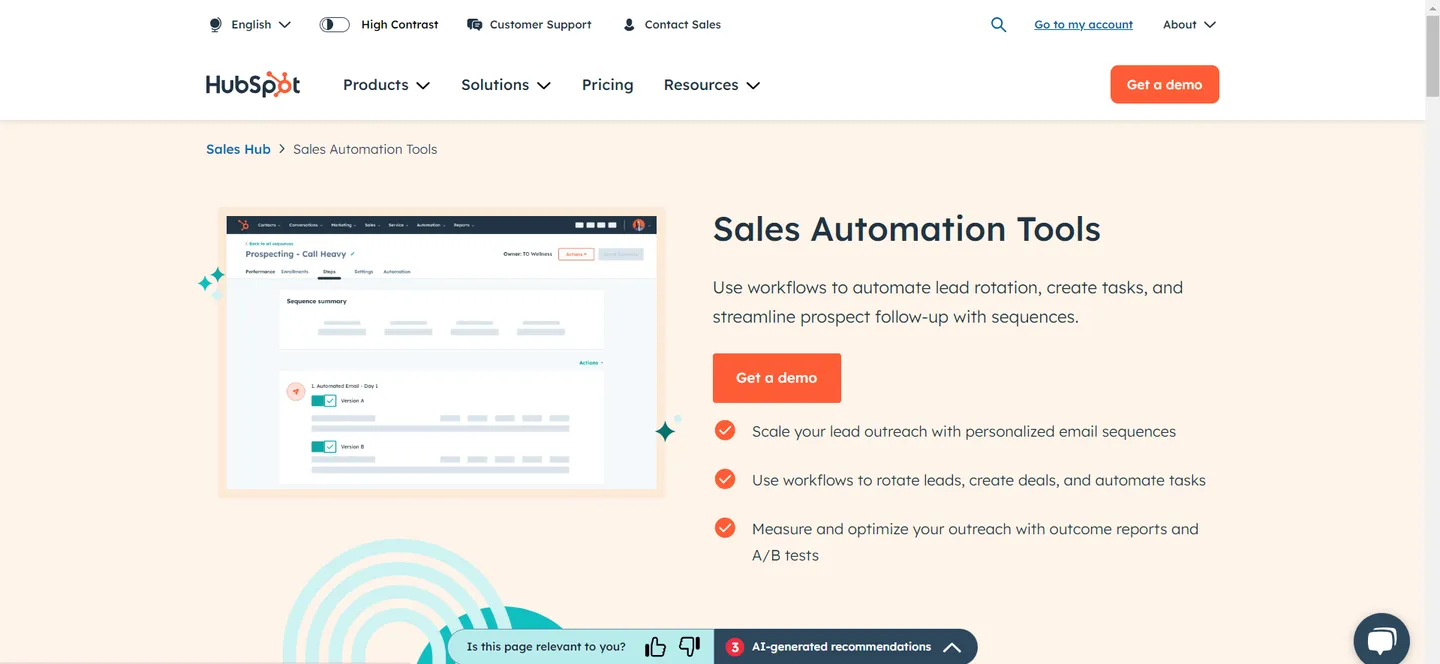
Task: Click the HubSpot logo
Action: tap(253, 85)
